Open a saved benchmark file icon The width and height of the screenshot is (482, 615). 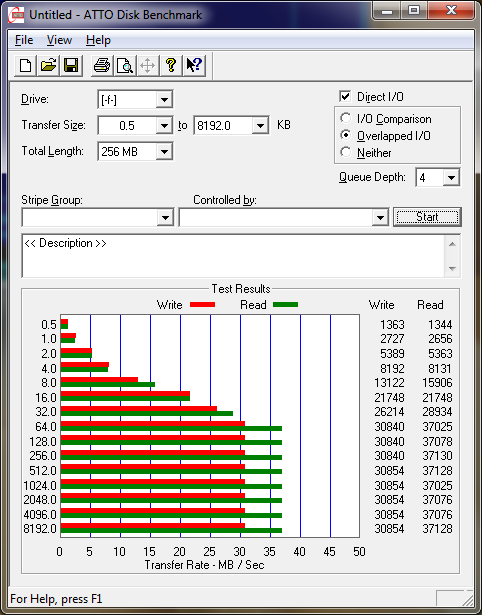48,66
